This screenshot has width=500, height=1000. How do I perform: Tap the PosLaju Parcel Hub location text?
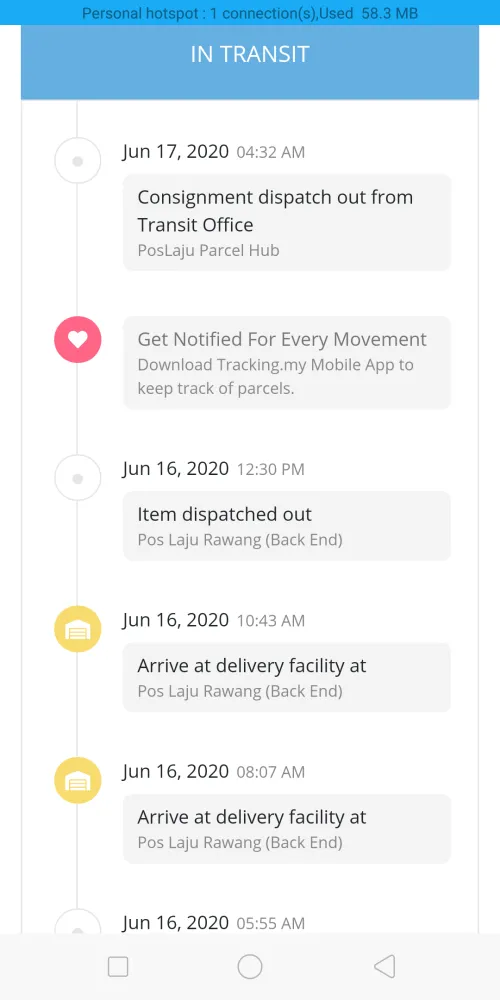click(x=209, y=250)
